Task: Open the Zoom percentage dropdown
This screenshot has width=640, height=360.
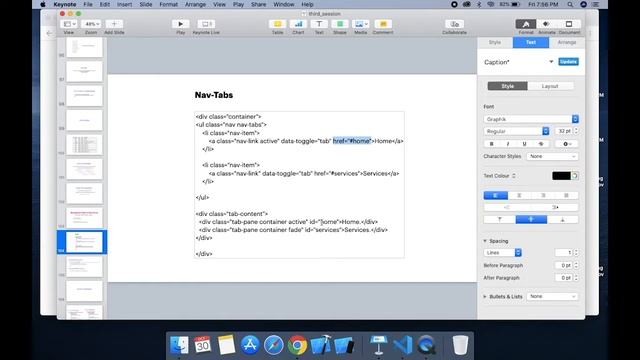Action: [91, 24]
